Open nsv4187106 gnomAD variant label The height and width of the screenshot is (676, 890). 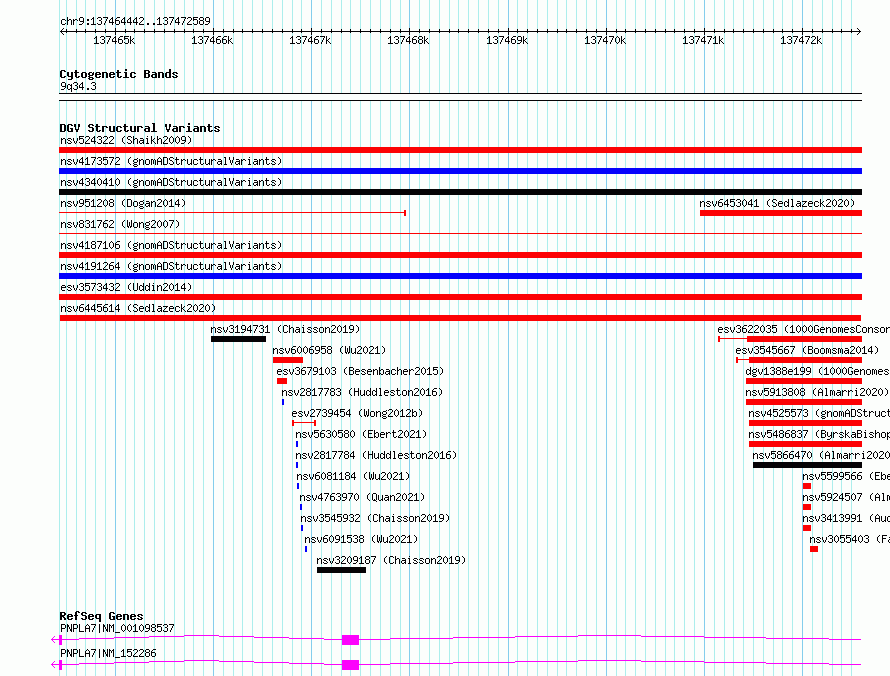(x=171, y=245)
